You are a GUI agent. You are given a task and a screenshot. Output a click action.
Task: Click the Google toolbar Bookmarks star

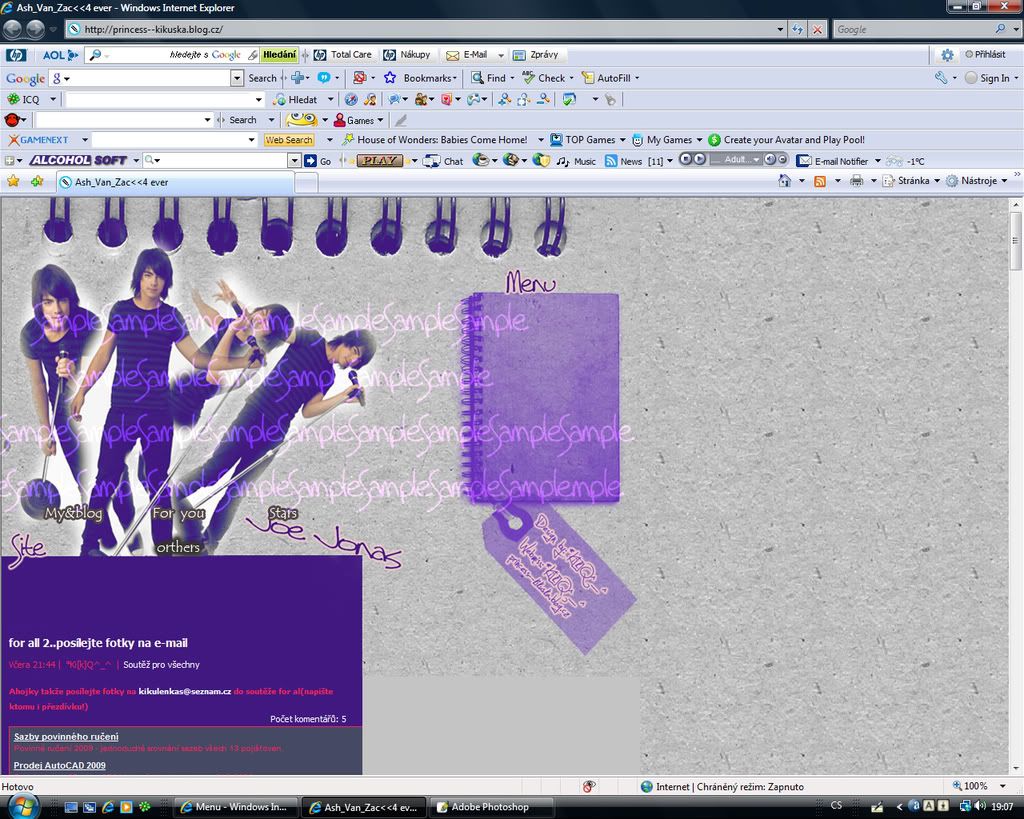390,78
